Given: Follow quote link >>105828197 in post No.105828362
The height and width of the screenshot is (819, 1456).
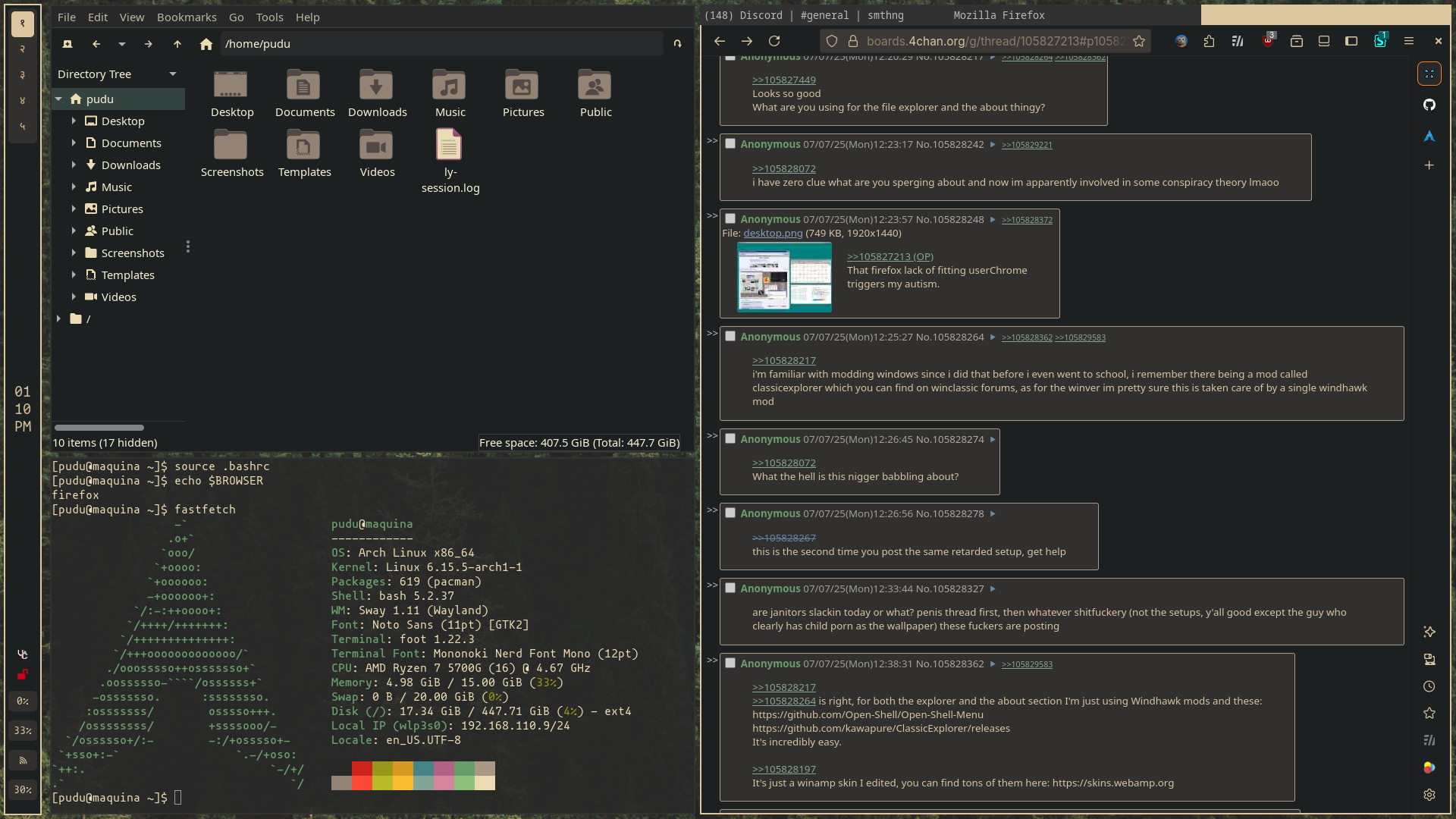Looking at the screenshot, I should click(x=784, y=770).
